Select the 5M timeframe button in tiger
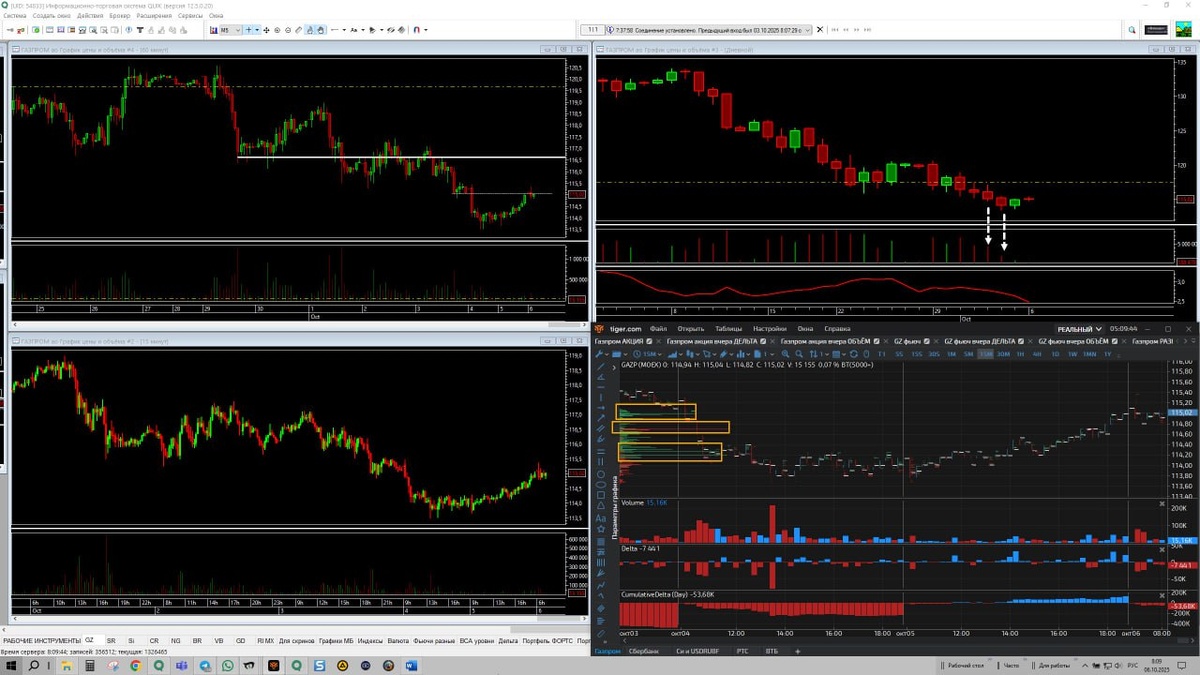The image size is (1200, 675). point(966,354)
